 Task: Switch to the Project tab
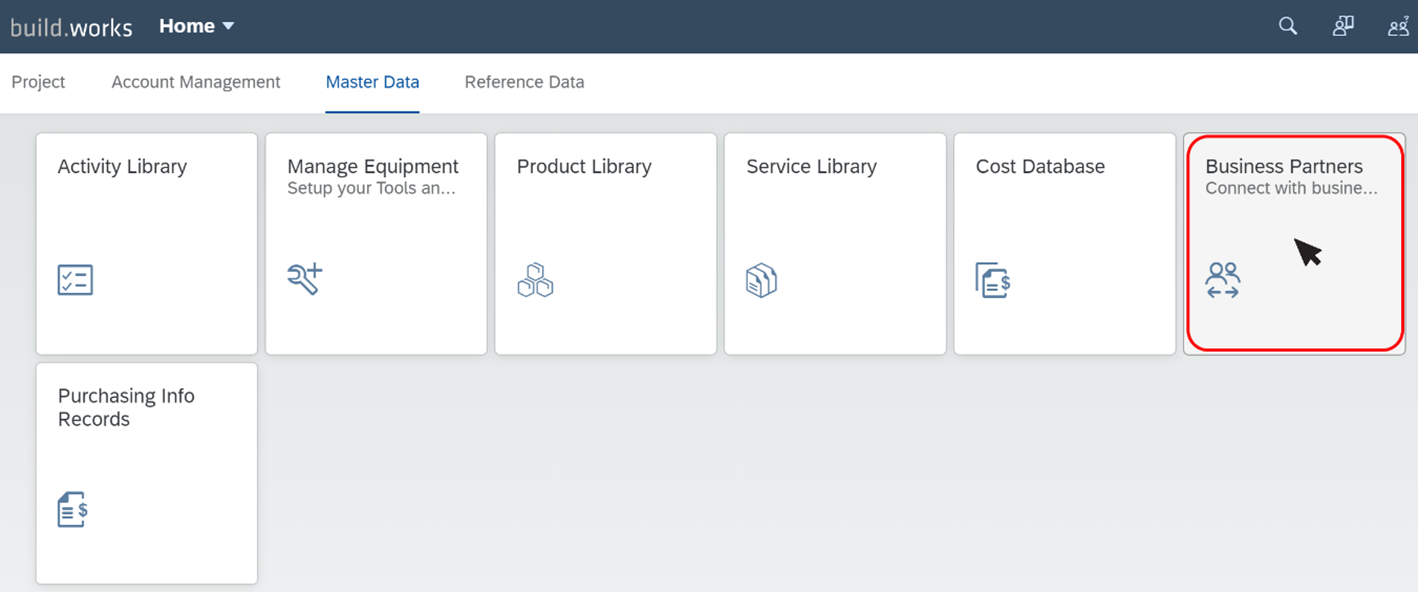[38, 82]
